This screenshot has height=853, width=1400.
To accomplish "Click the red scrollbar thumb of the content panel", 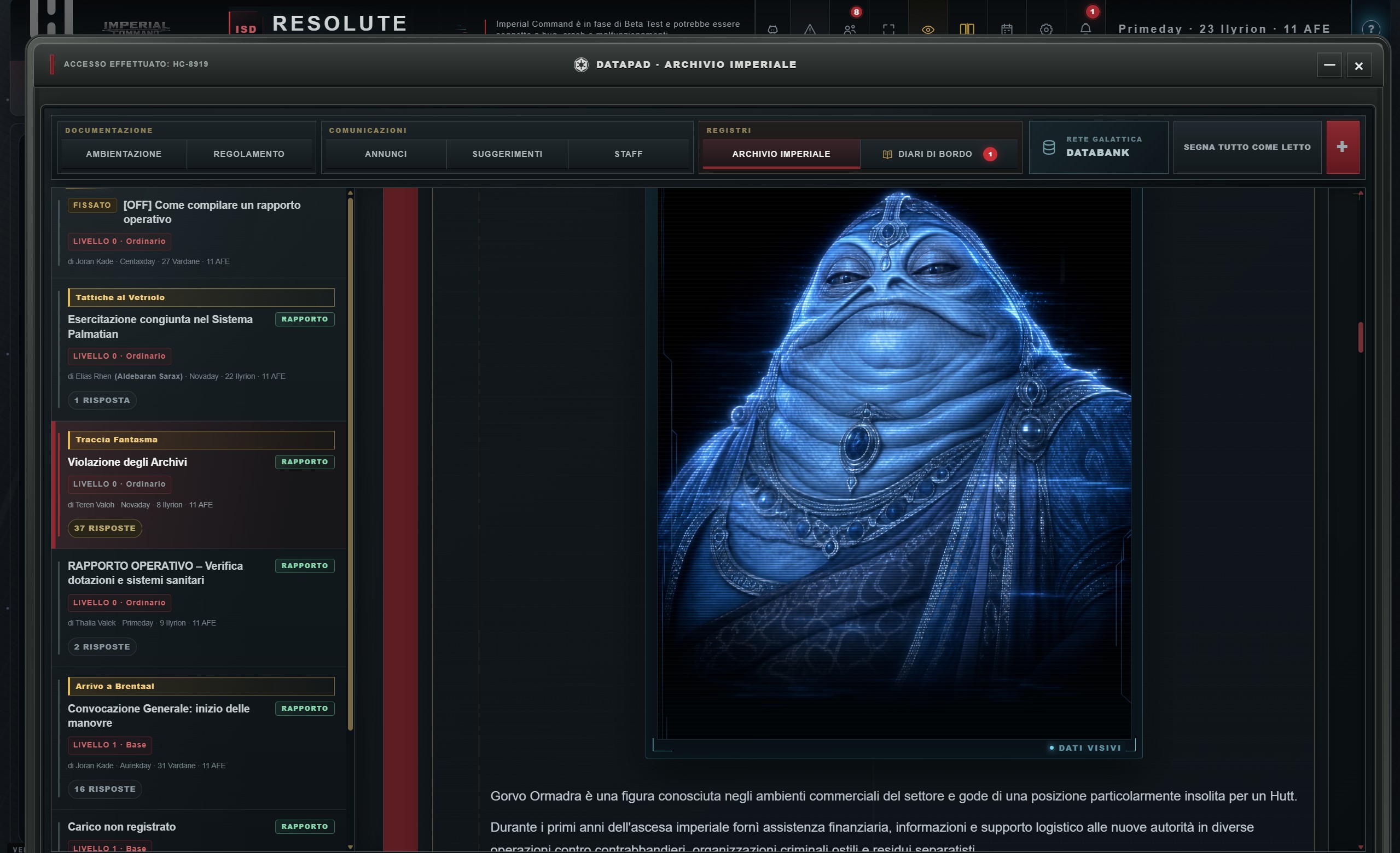I will coord(1360,337).
